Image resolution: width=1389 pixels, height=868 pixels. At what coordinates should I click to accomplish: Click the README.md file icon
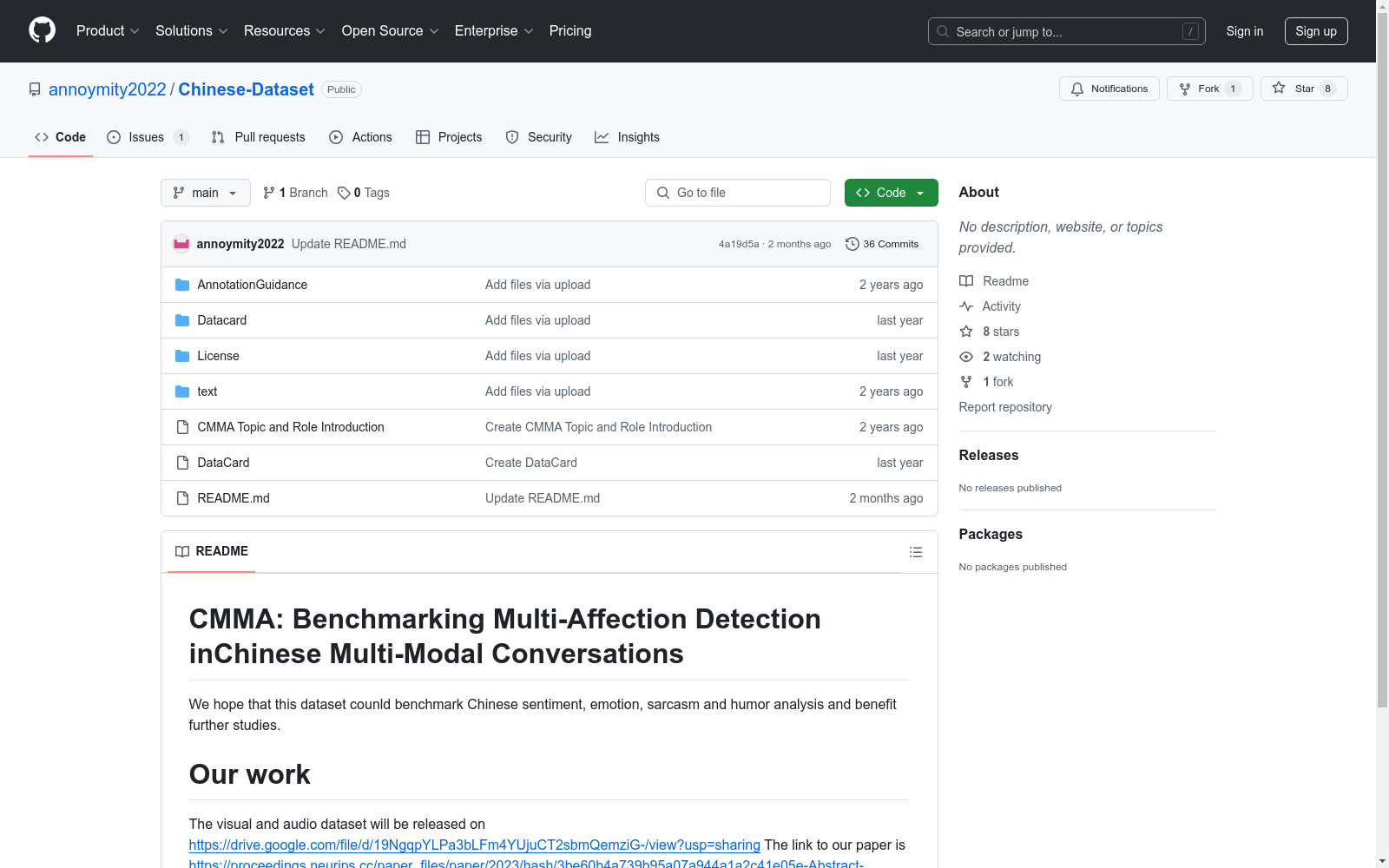(182, 498)
